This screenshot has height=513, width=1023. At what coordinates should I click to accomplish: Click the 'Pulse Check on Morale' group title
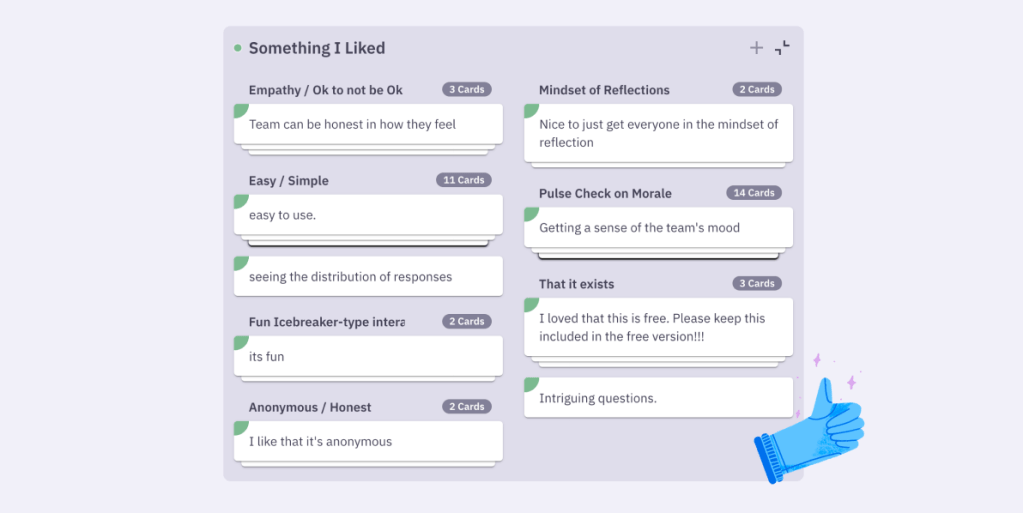[605, 193]
